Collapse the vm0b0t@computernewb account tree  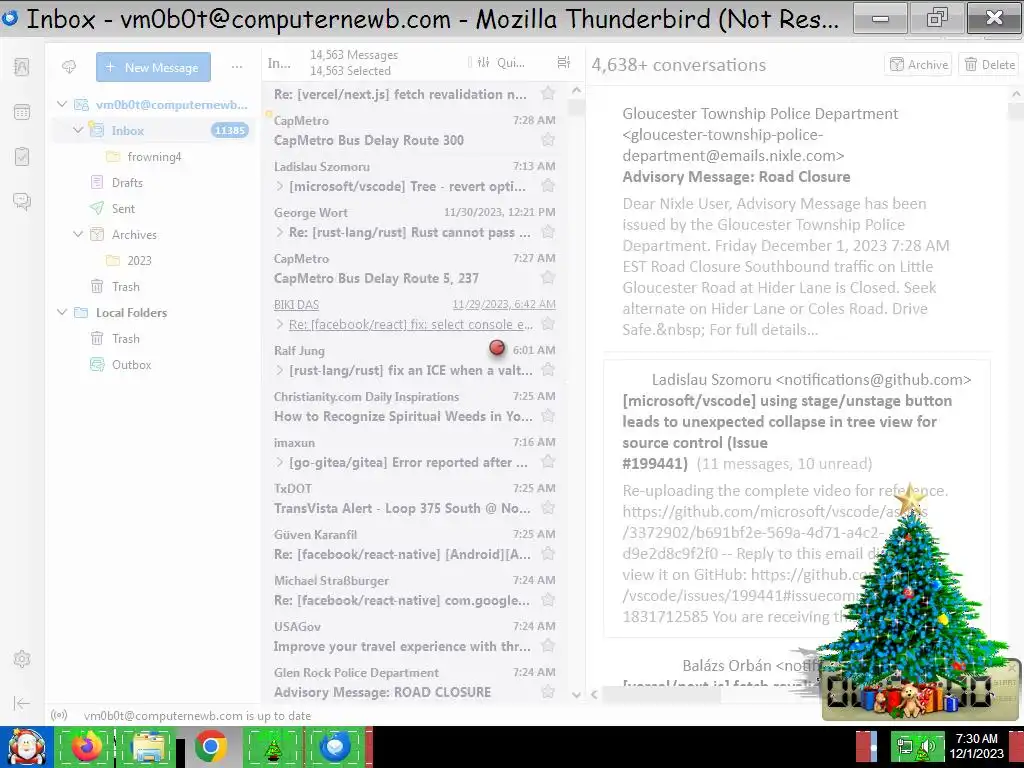62,104
